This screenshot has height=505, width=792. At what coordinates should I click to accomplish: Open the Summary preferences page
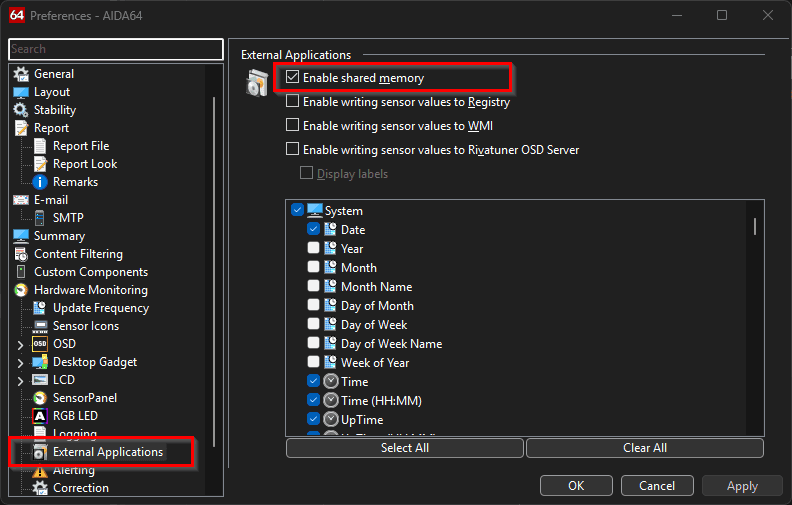59,236
